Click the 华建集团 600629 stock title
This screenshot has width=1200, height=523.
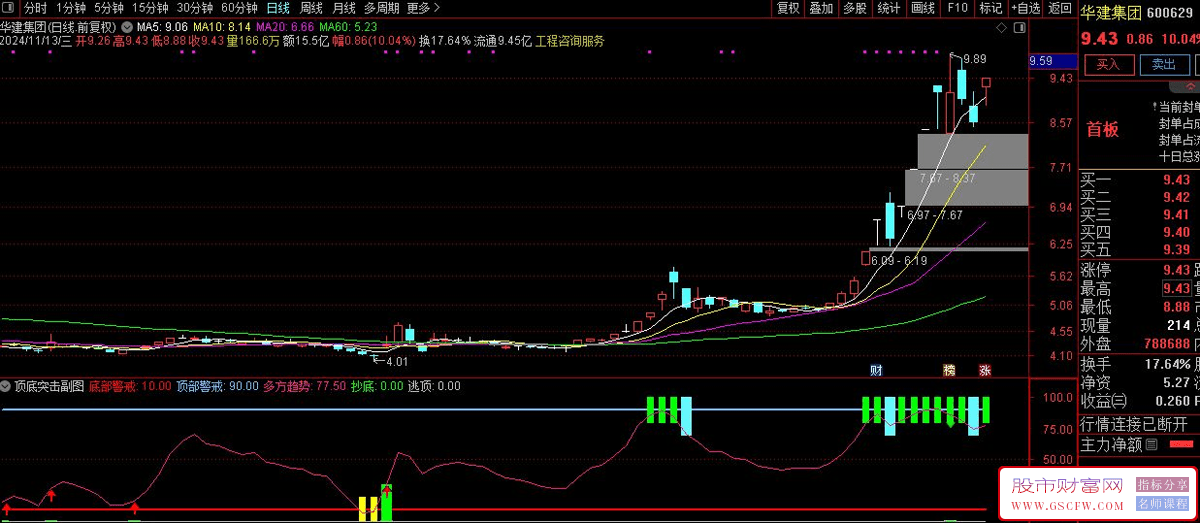pyautogui.click(x=1138, y=12)
